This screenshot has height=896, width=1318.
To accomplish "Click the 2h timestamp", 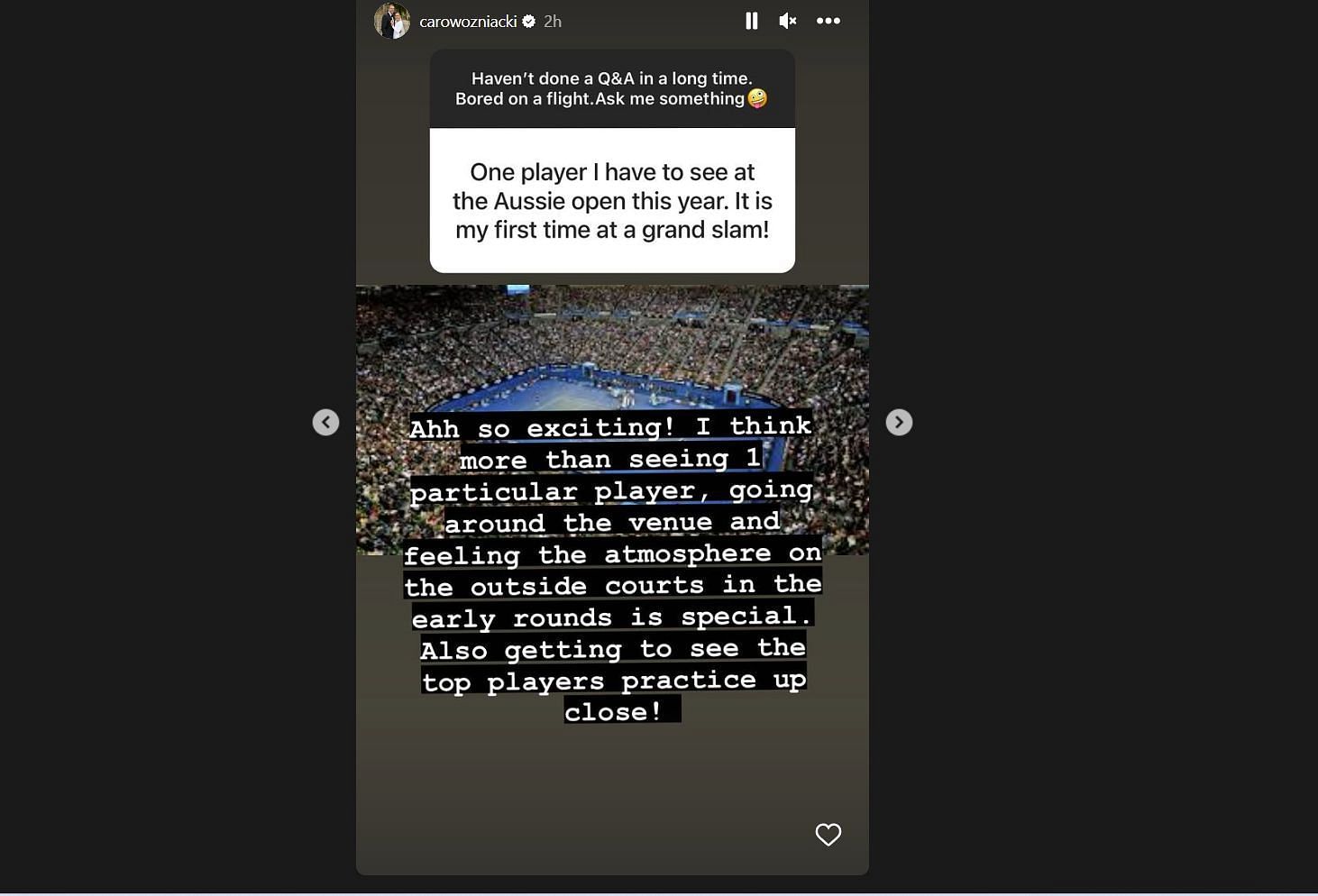I will pos(553,22).
